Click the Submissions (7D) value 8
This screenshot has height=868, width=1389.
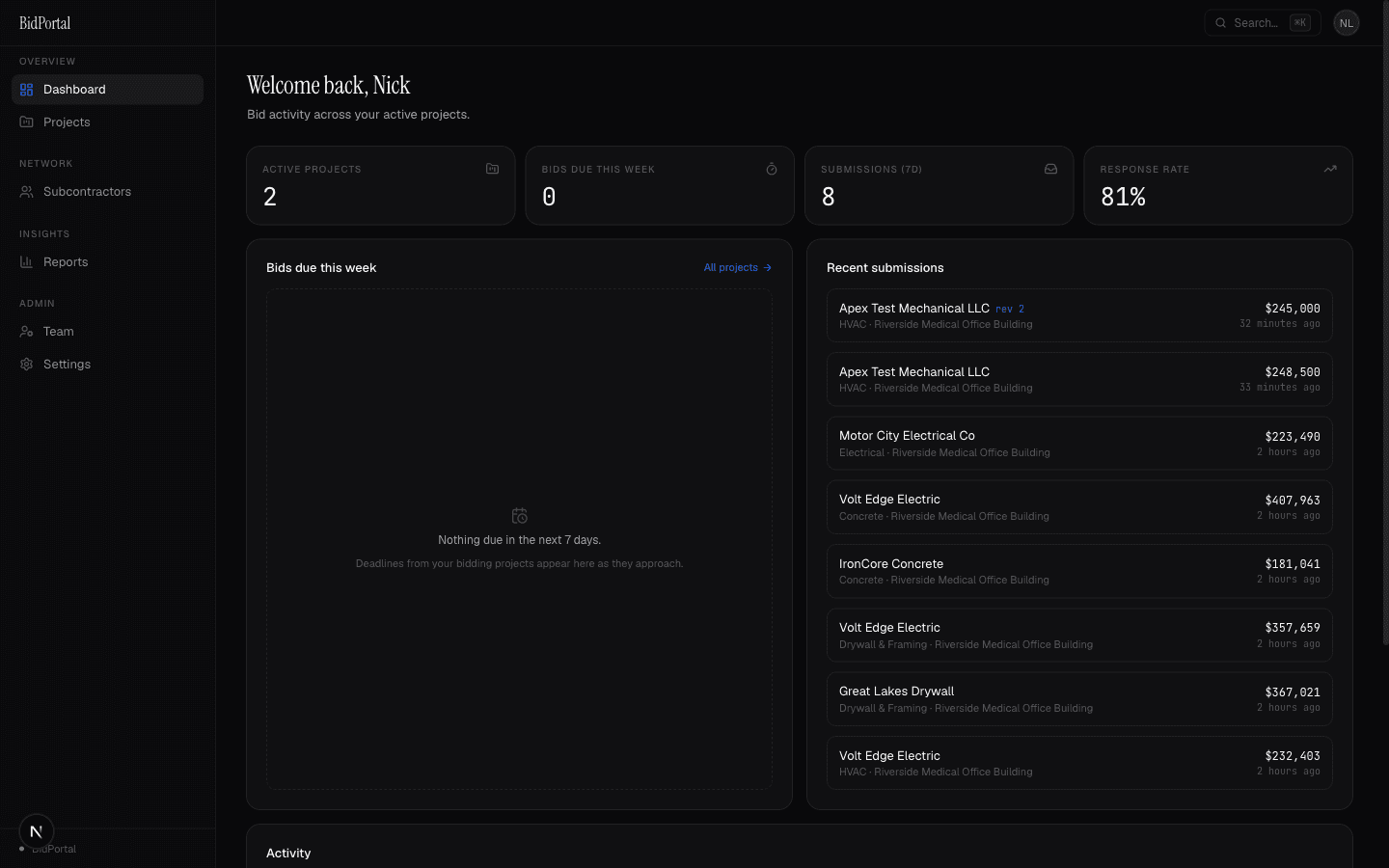click(x=829, y=197)
